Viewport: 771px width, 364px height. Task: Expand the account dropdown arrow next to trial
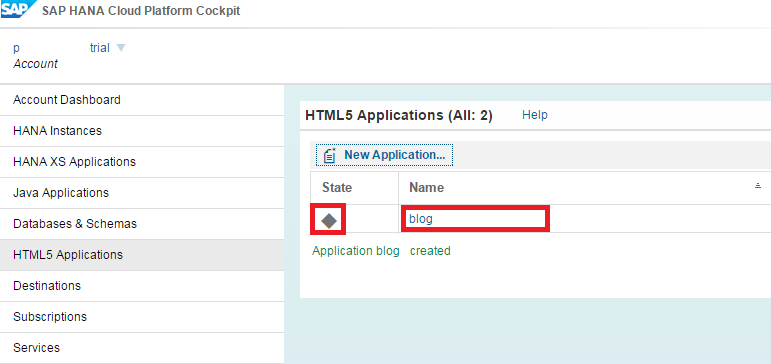pyautogui.click(x=121, y=48)
